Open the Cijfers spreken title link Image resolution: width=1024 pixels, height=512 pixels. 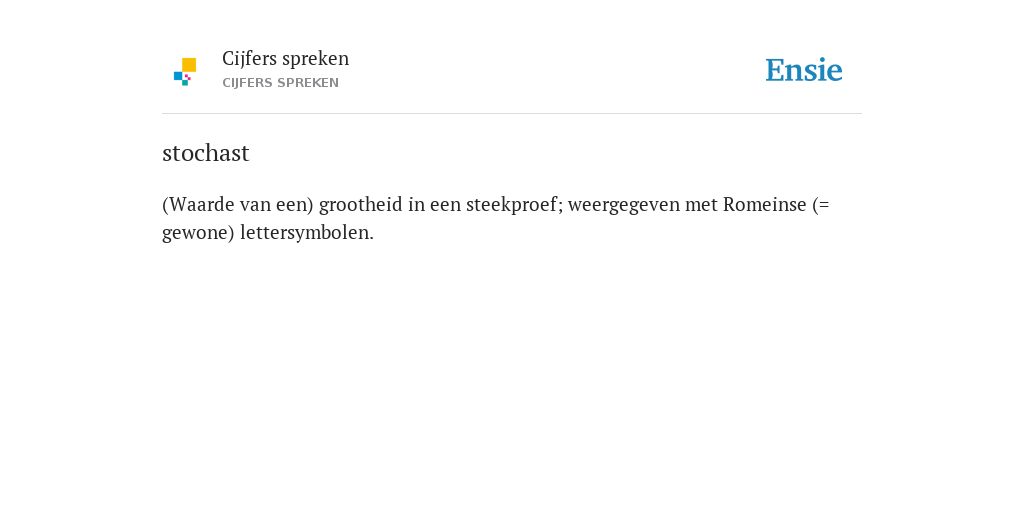(x=285, y=59)
